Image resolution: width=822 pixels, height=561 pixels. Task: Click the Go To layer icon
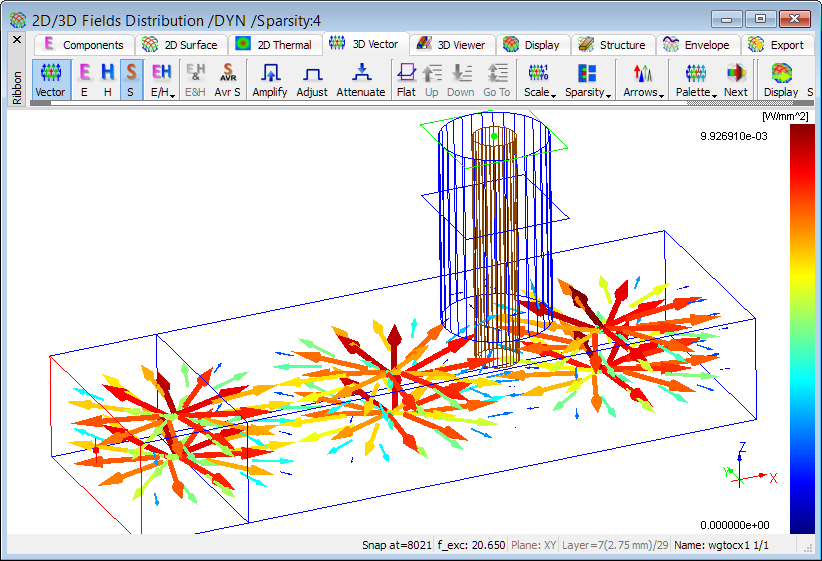pos(496,80)
